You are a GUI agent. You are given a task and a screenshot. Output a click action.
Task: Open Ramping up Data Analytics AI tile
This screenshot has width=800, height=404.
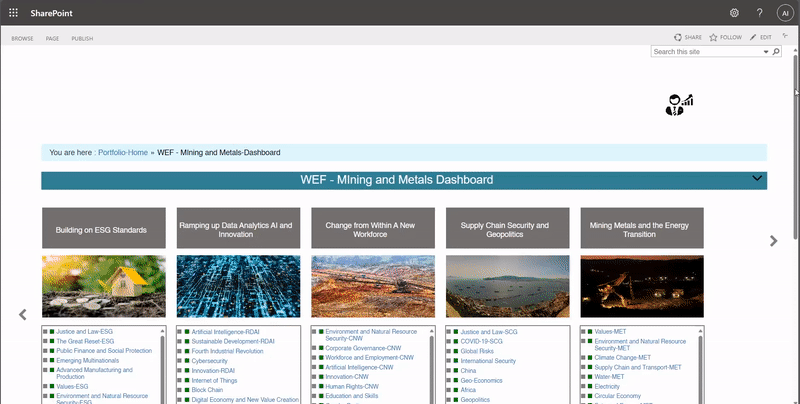[x=238, y=228]
